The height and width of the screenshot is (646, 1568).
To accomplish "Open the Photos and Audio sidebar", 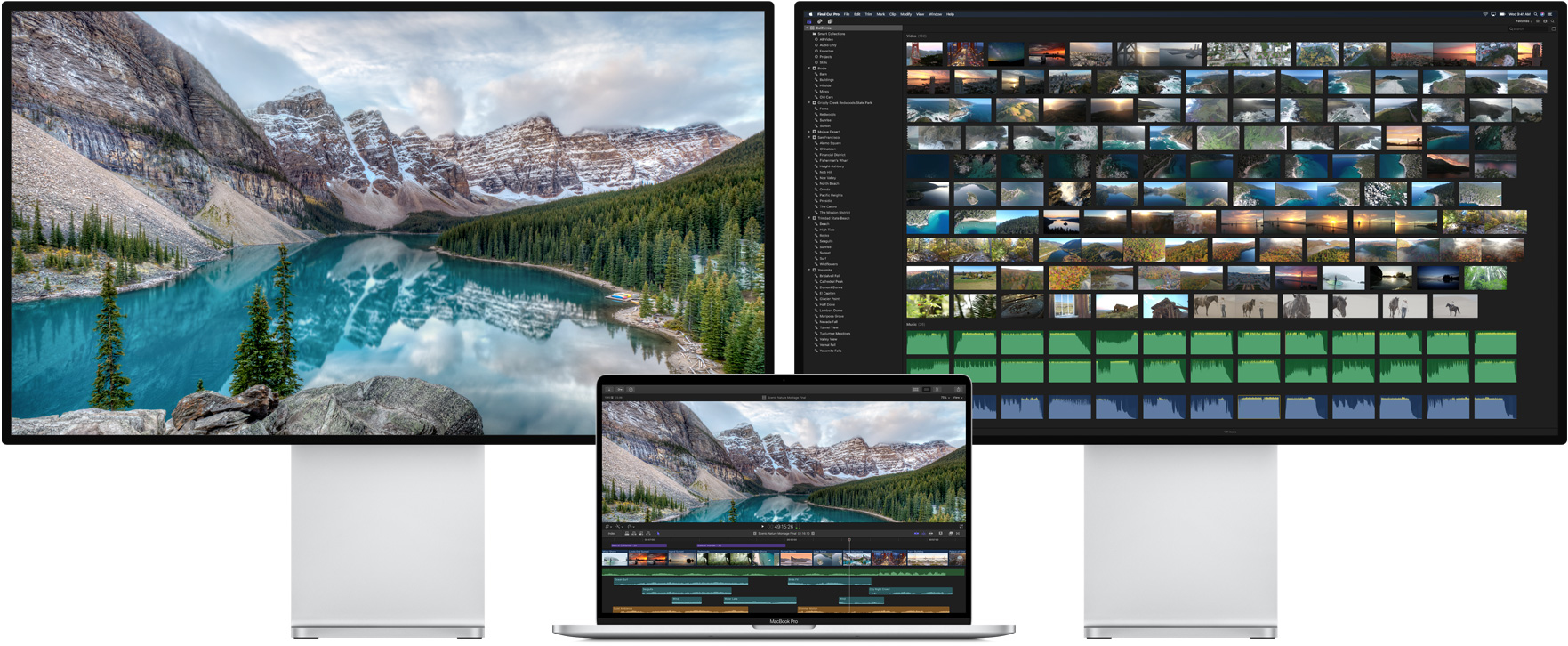I will coord(819,21).
